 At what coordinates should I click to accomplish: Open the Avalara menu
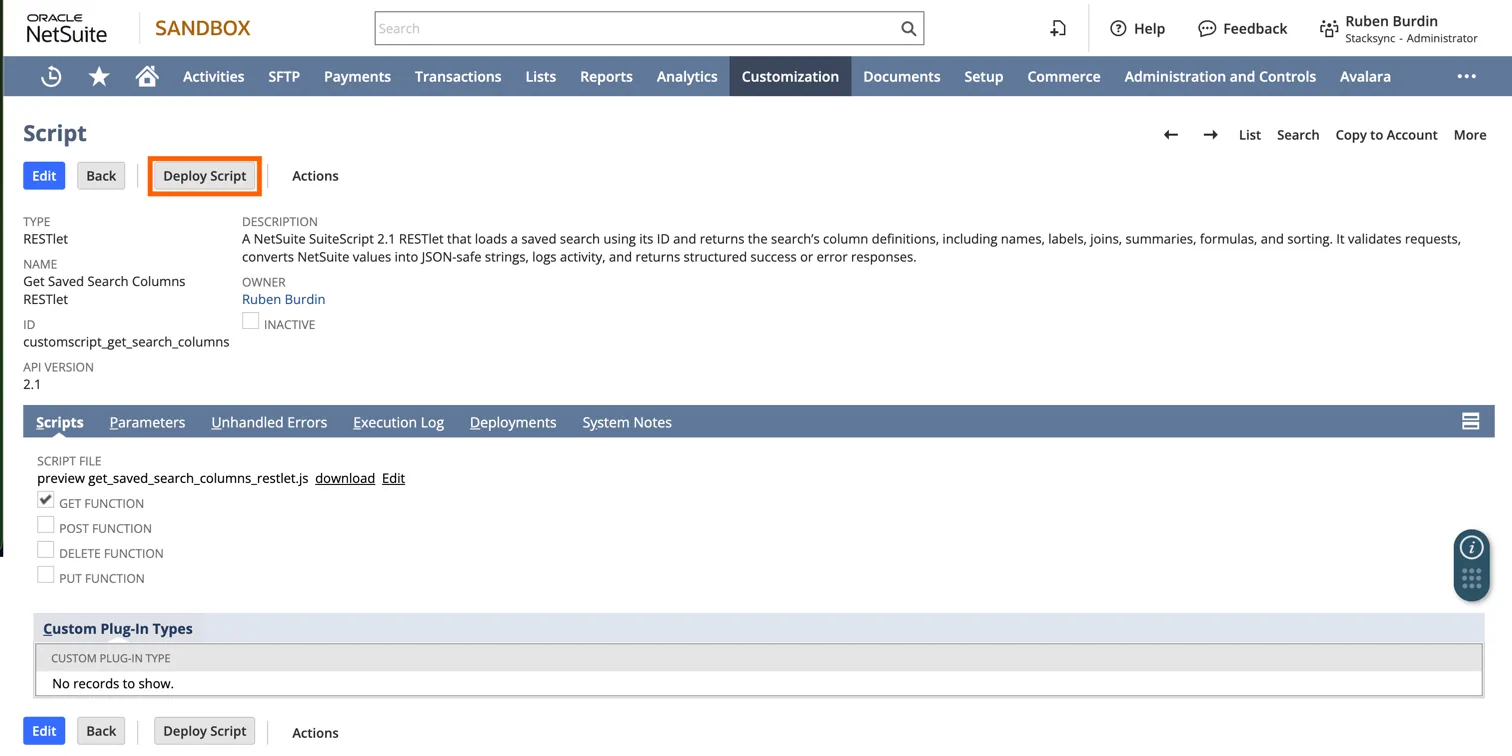1365,76
